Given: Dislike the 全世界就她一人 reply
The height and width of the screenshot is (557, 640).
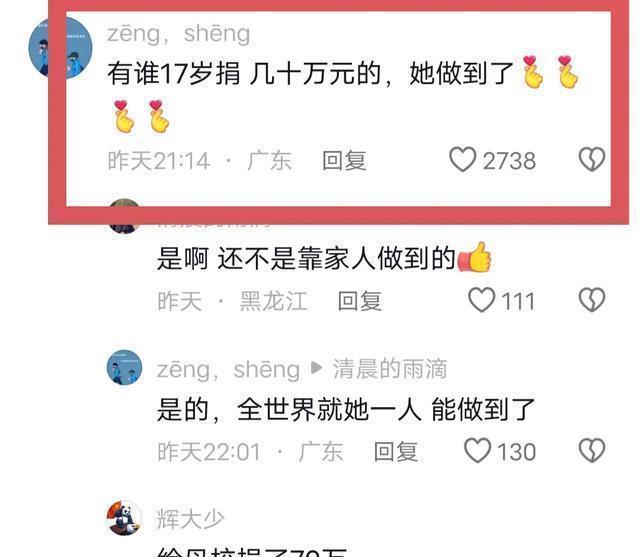Looking at the screenshot, I should click(x=592, y=450).
